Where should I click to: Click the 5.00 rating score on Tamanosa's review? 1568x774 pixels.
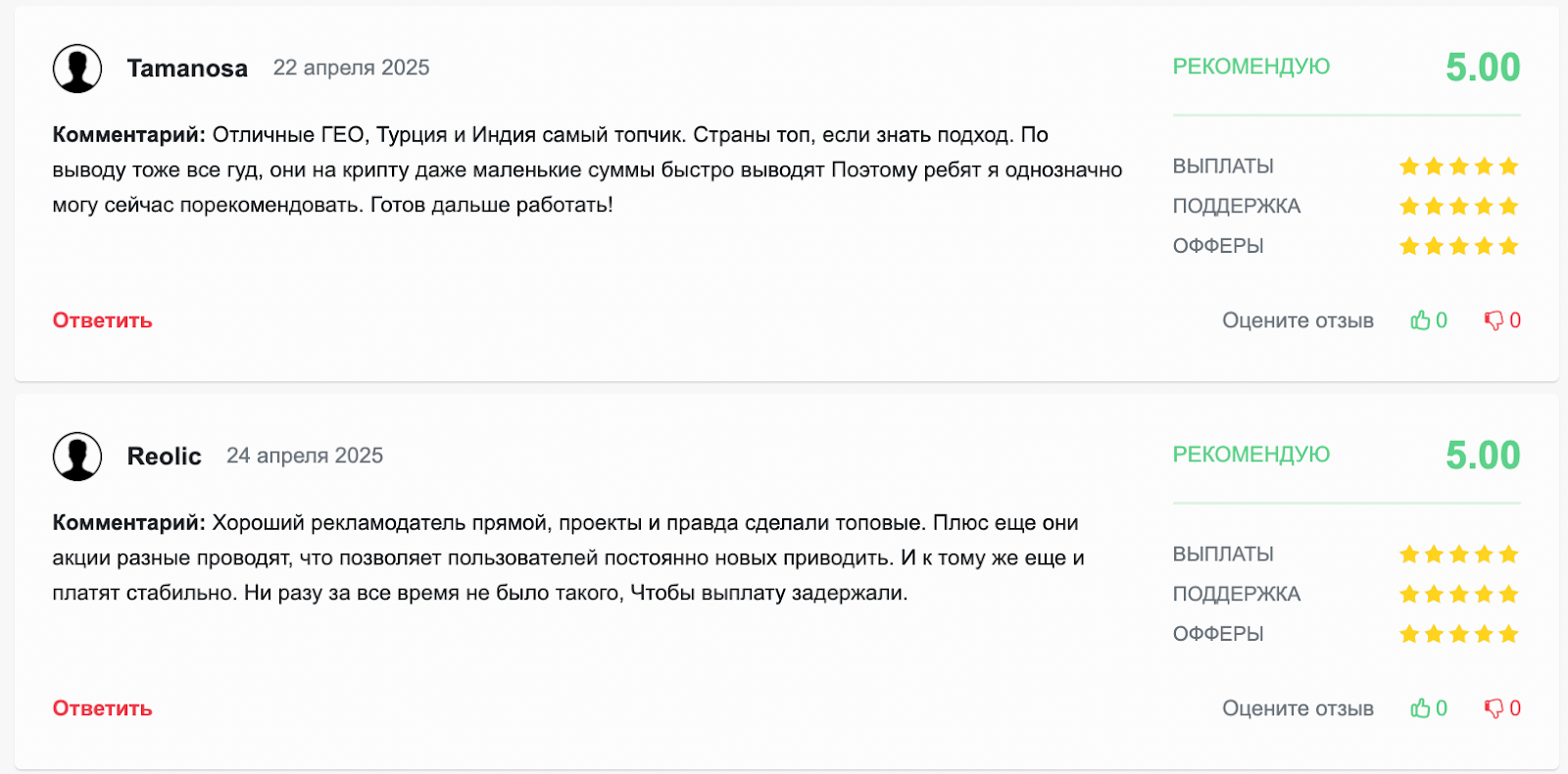1482,67
